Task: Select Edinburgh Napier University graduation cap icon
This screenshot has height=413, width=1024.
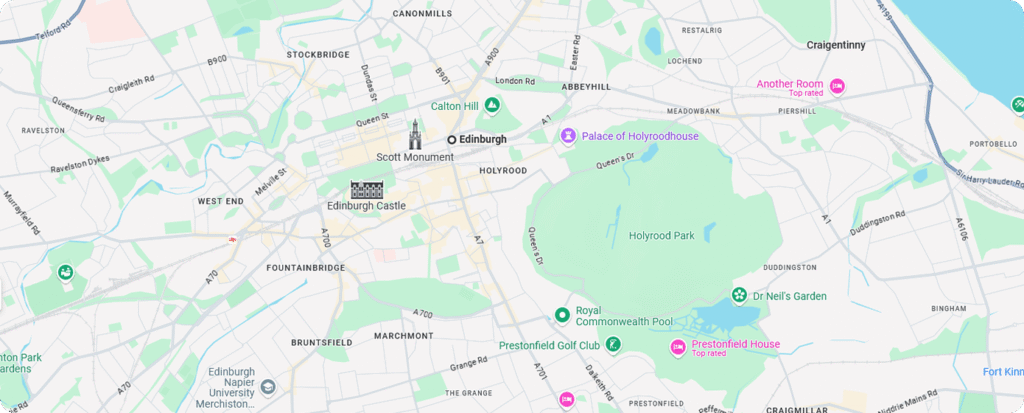Action: click(x=268, y=387)
